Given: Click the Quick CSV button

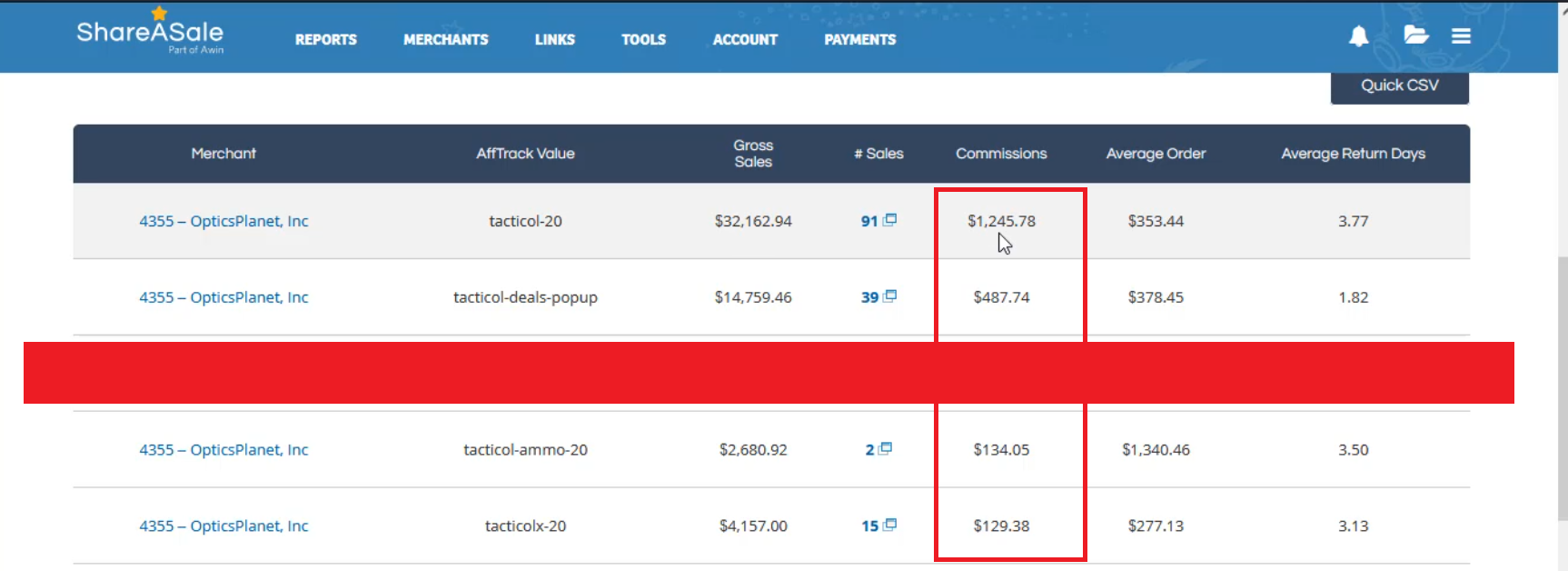Looking at the screenshot, I should 1400,86.
